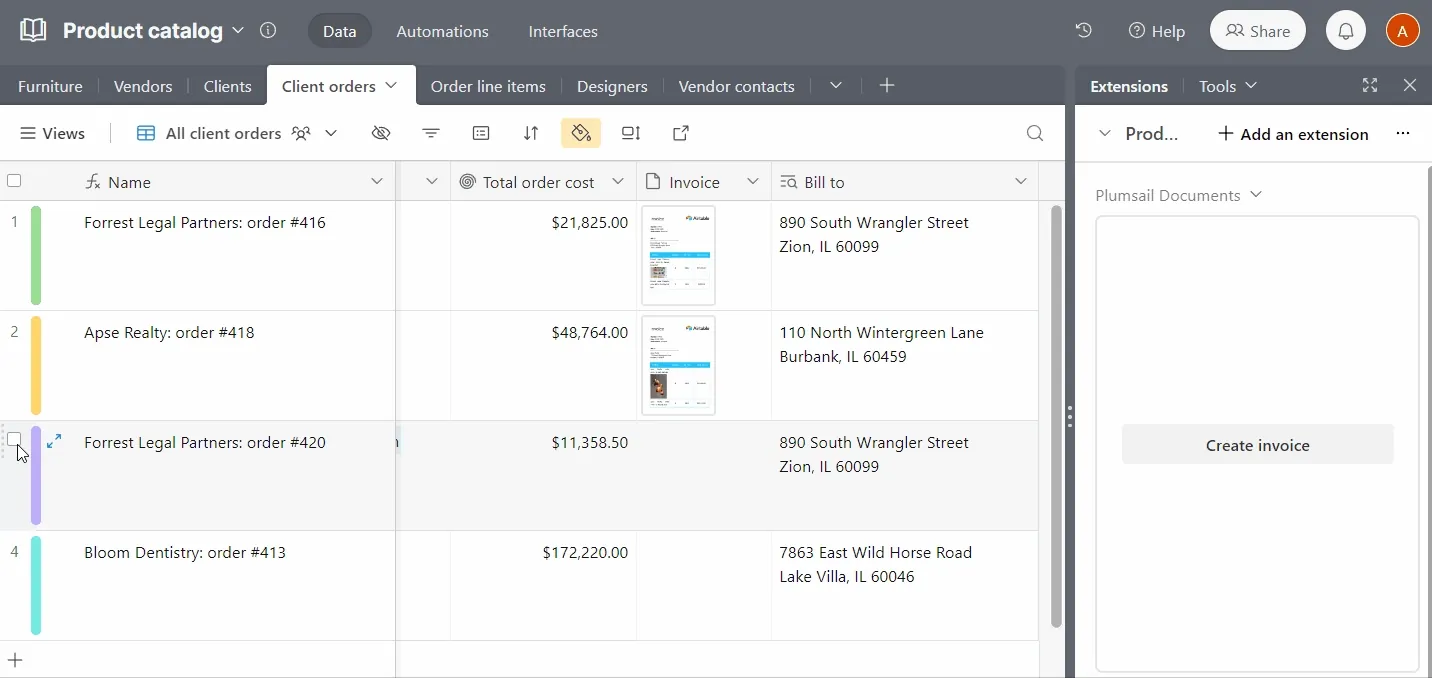Open the Sort icon
The height and width of the screenshot is (678, 1432).
531,133
